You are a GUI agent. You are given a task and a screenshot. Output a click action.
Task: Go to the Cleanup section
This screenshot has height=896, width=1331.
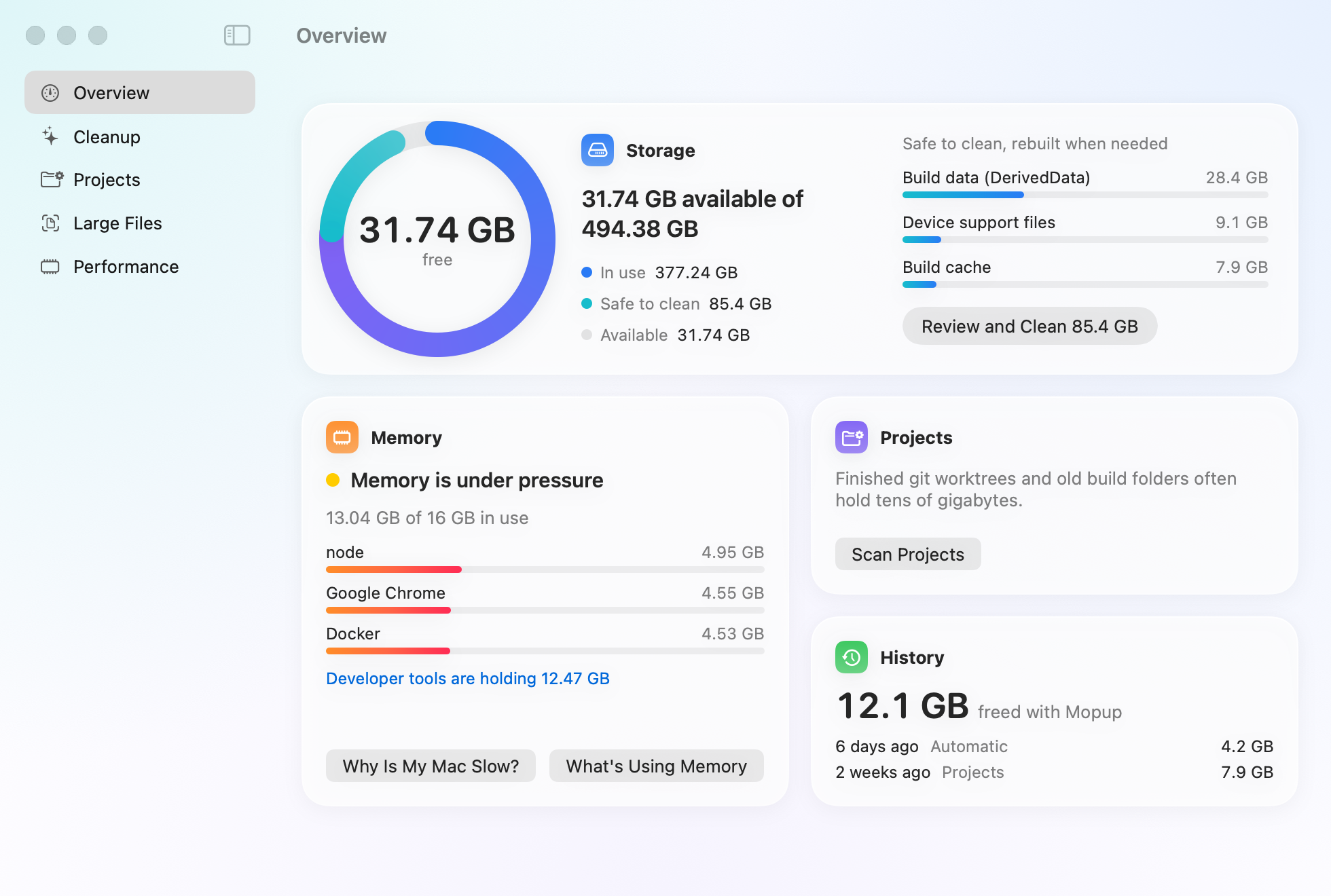pyautogui.click(x=140, y=136)
